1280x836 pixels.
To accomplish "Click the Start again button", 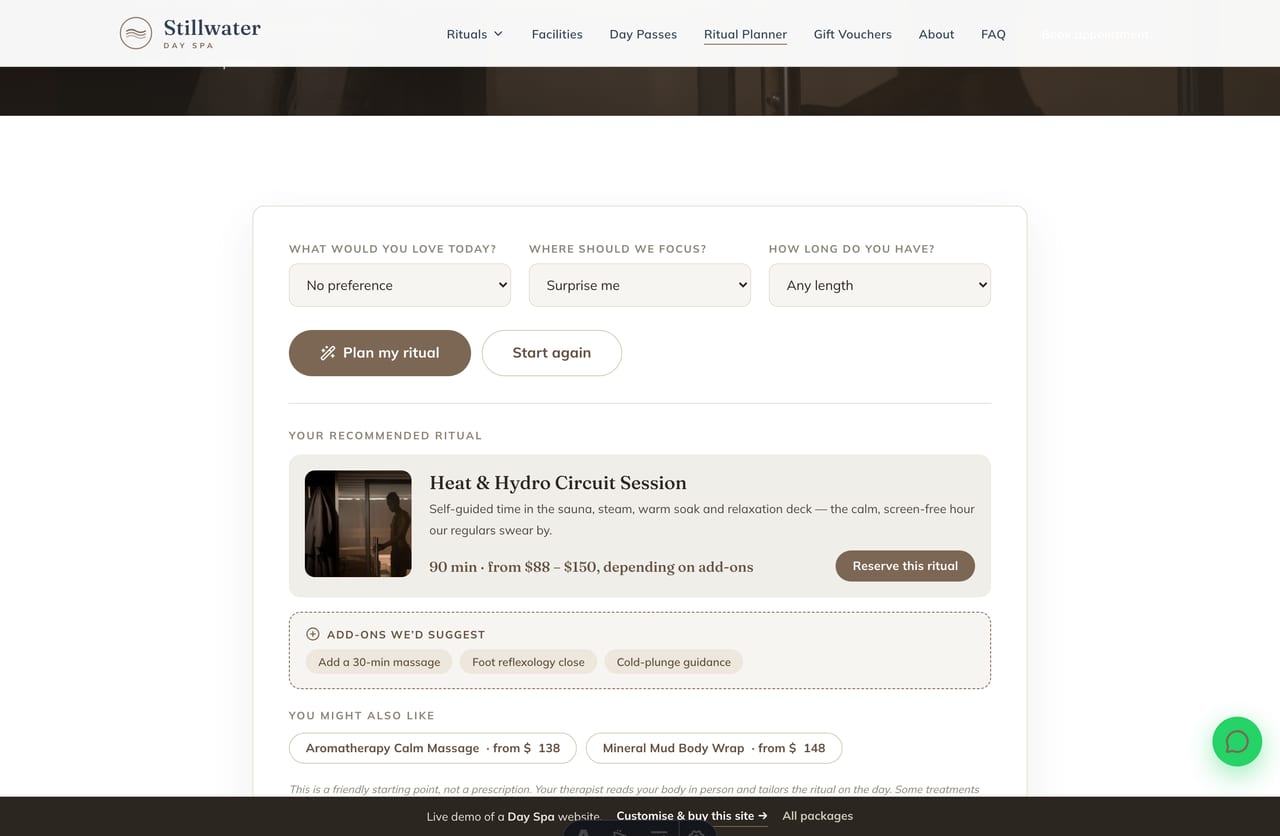I will click(552, 353).
